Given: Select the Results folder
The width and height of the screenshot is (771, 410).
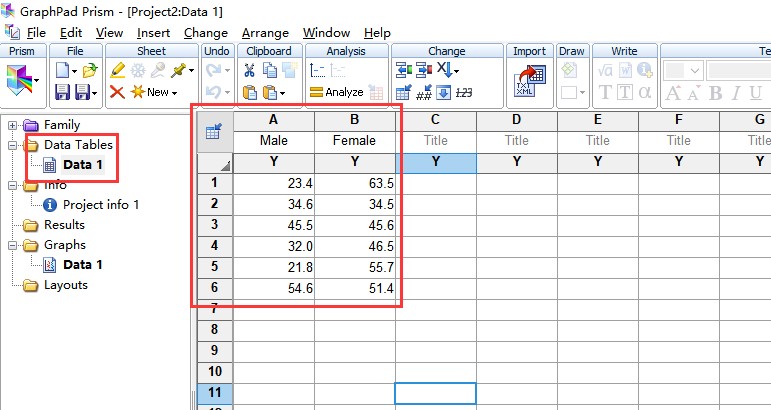Looking at the screenshot, I should point(64,225).
